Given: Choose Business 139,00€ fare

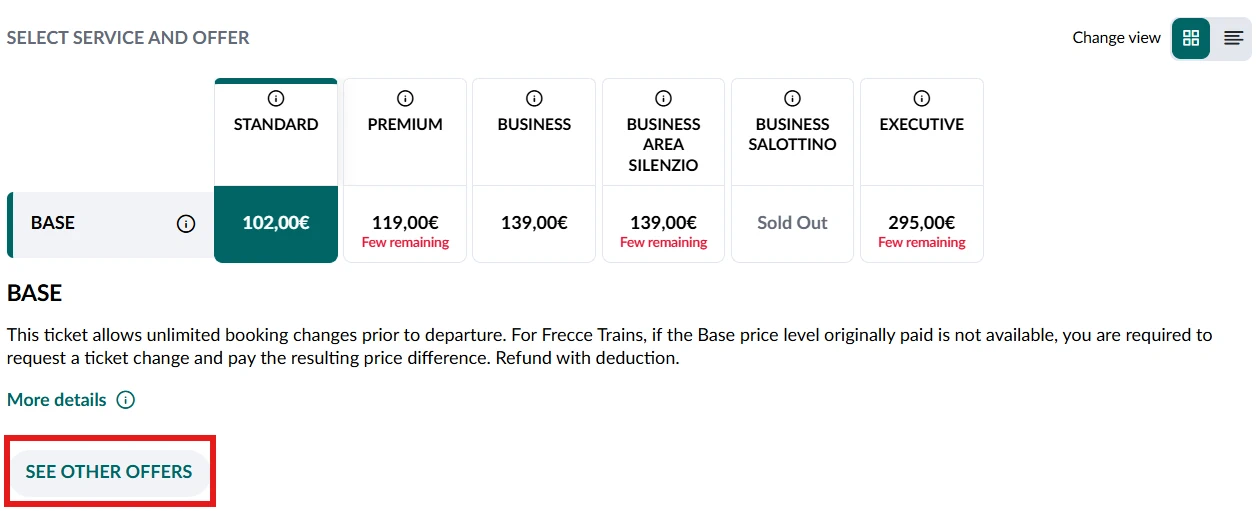Looking at the screenshot, I should [x=534, y=223].
